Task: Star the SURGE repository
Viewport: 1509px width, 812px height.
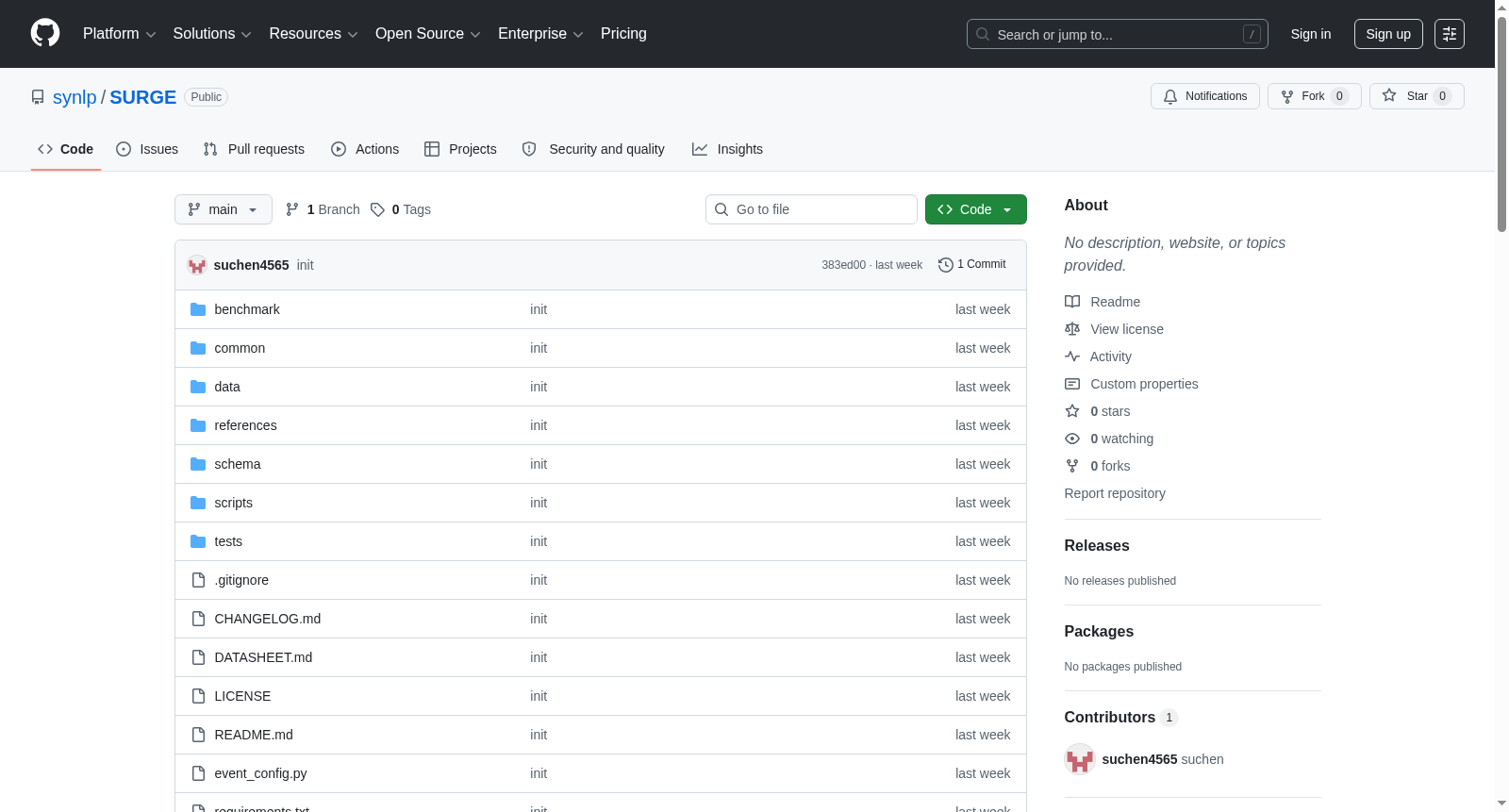Action: pos(1417,96)
